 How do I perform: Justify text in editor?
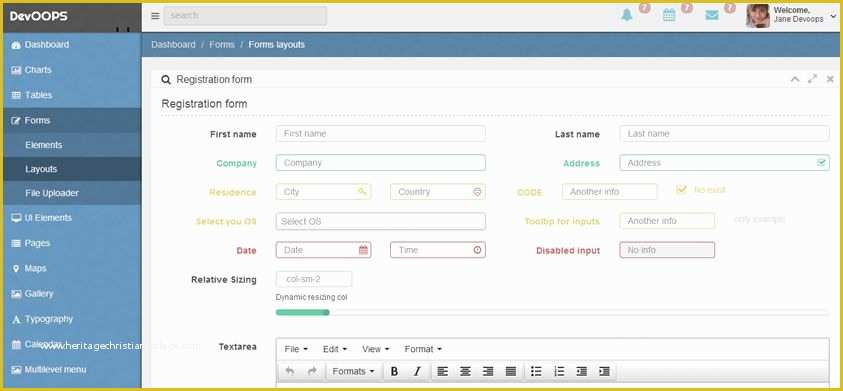coord(511,371)
